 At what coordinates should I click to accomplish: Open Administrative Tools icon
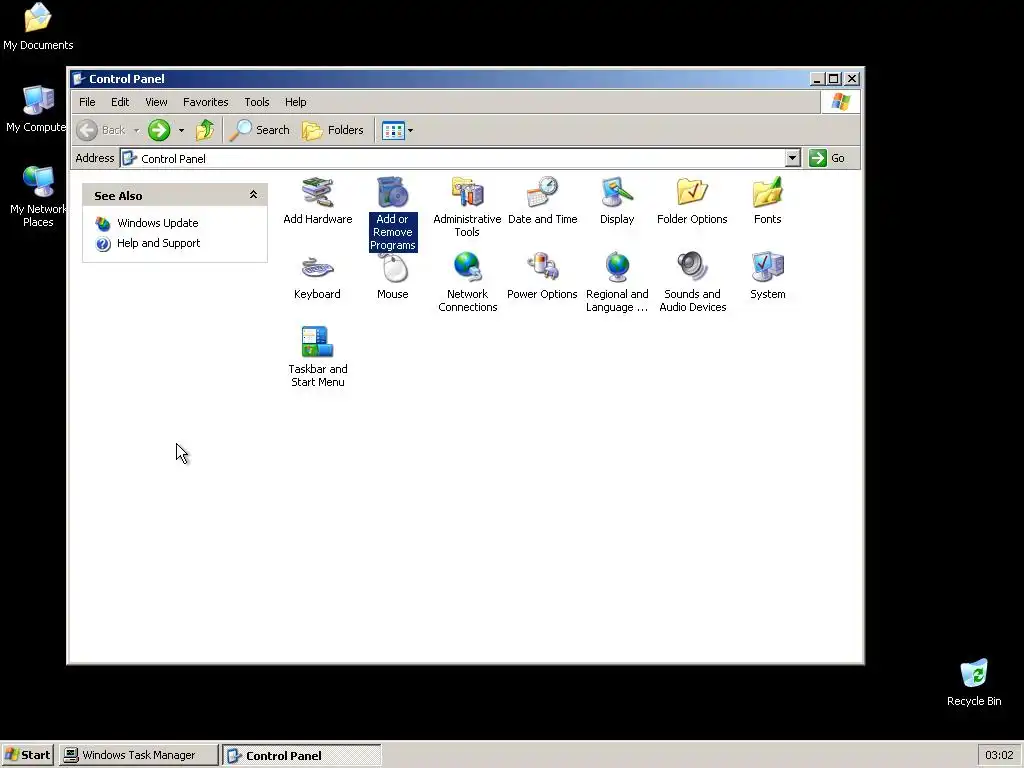pos(467,207)
